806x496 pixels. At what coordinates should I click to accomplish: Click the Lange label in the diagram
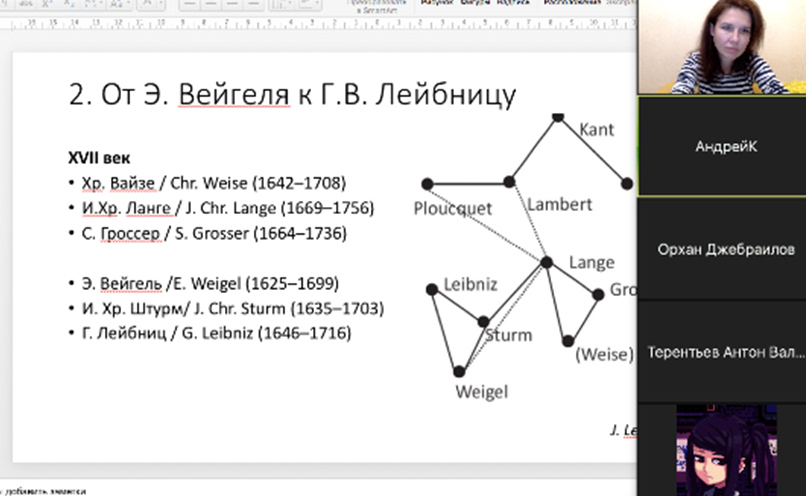coord(591,262)
